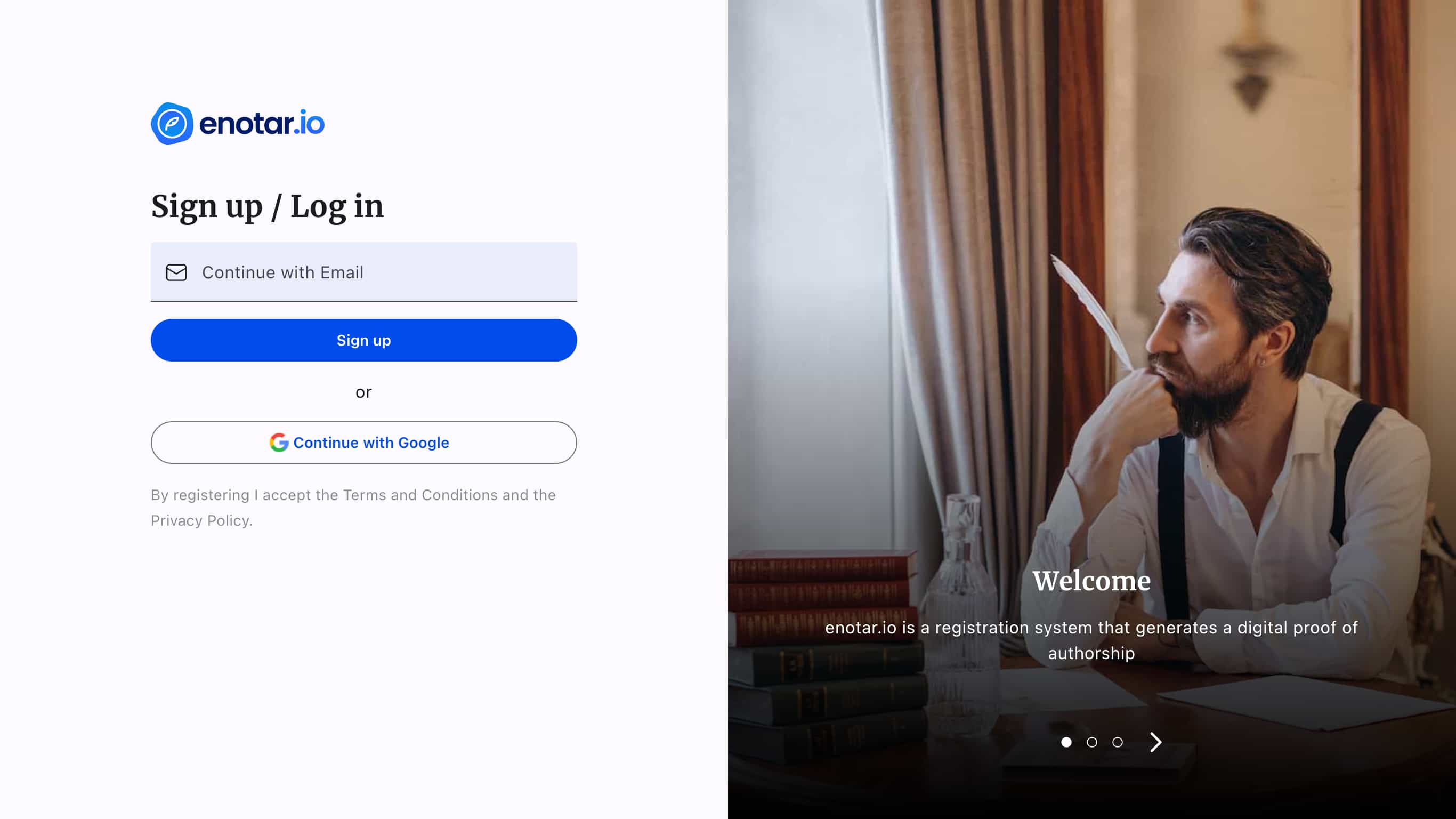This screenshot has height=819, width=1456.
Task: Focus the Continue with Email input field
Action: [364, 272]
